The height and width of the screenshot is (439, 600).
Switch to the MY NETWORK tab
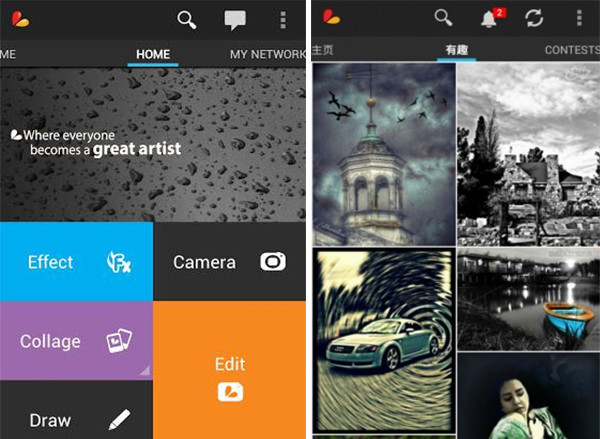pyautogui.click(x=266, y=54)
